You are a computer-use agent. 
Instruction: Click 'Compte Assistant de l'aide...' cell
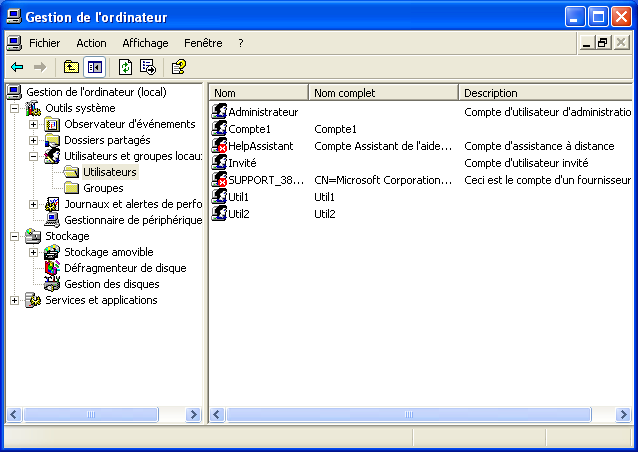tap(383, 146)
